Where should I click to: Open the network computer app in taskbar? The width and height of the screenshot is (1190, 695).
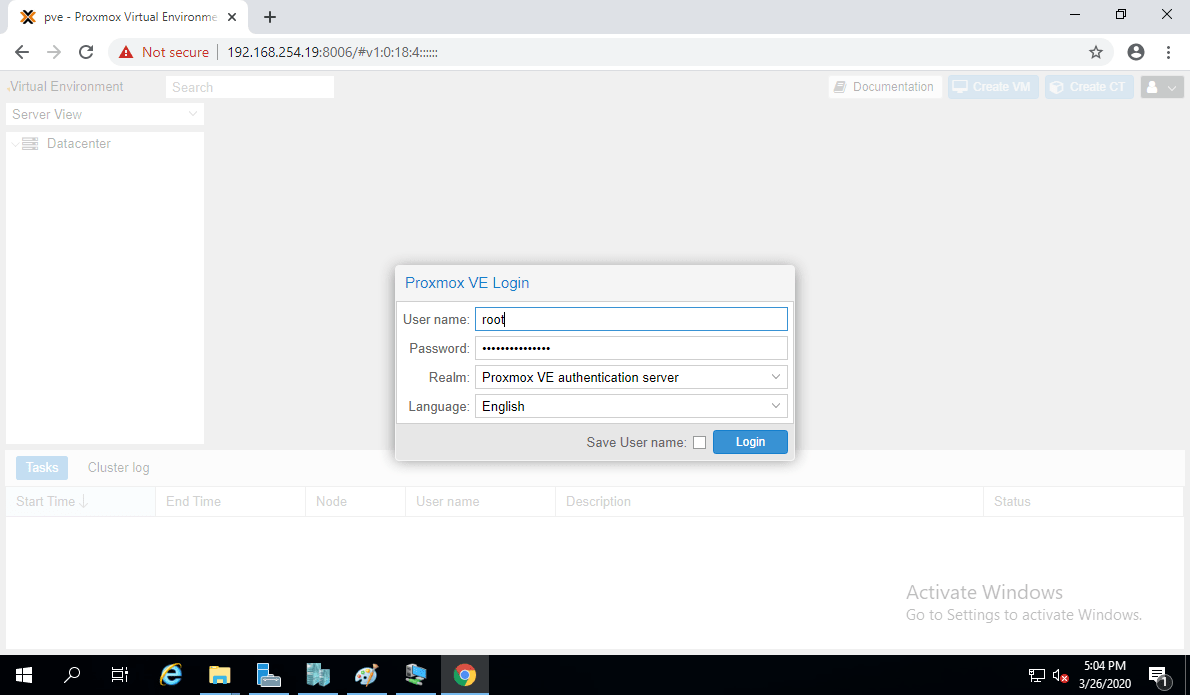416,675
